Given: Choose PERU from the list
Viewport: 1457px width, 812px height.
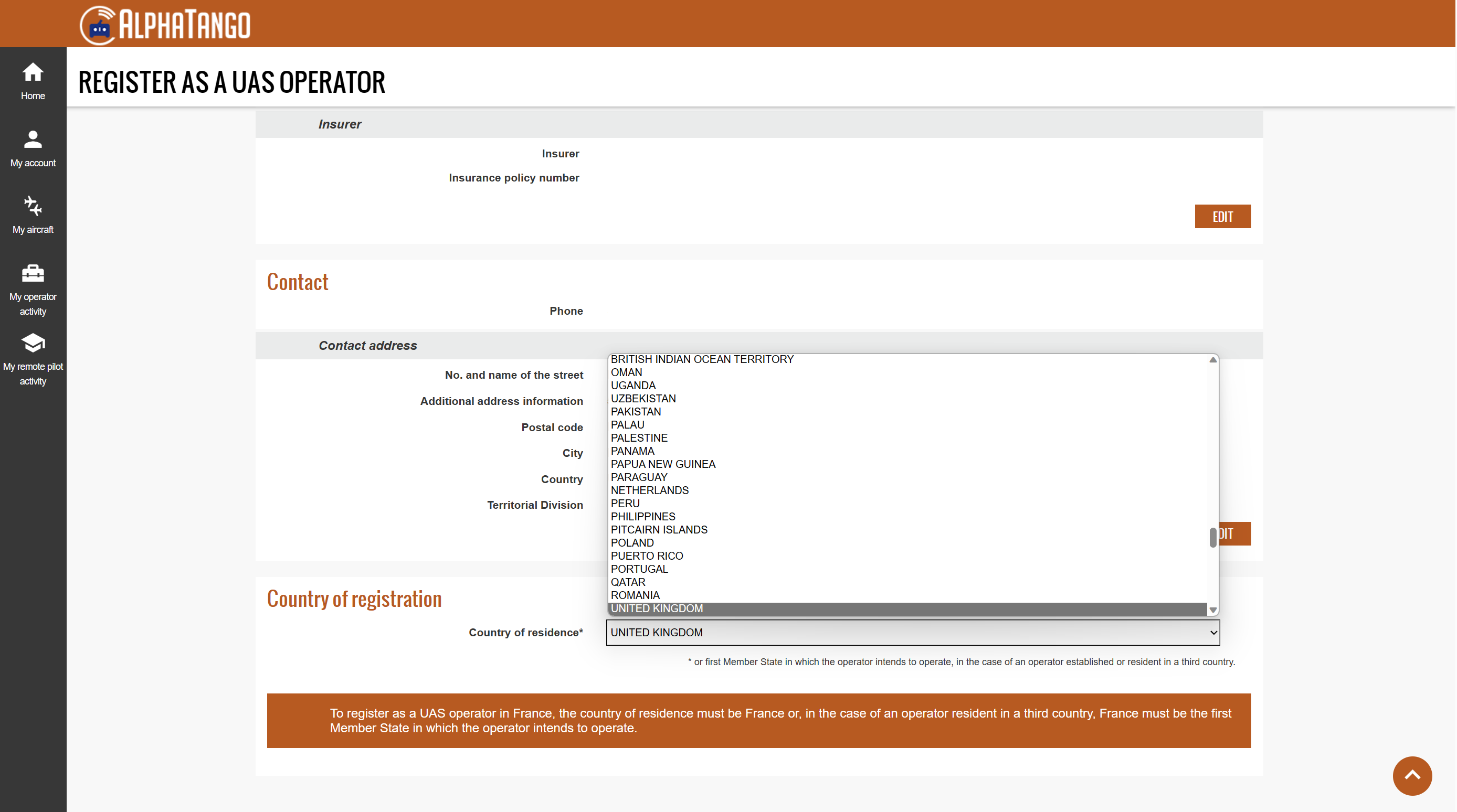Looking at the screenshot, I should pyautogui.click(x=908, y=503).
